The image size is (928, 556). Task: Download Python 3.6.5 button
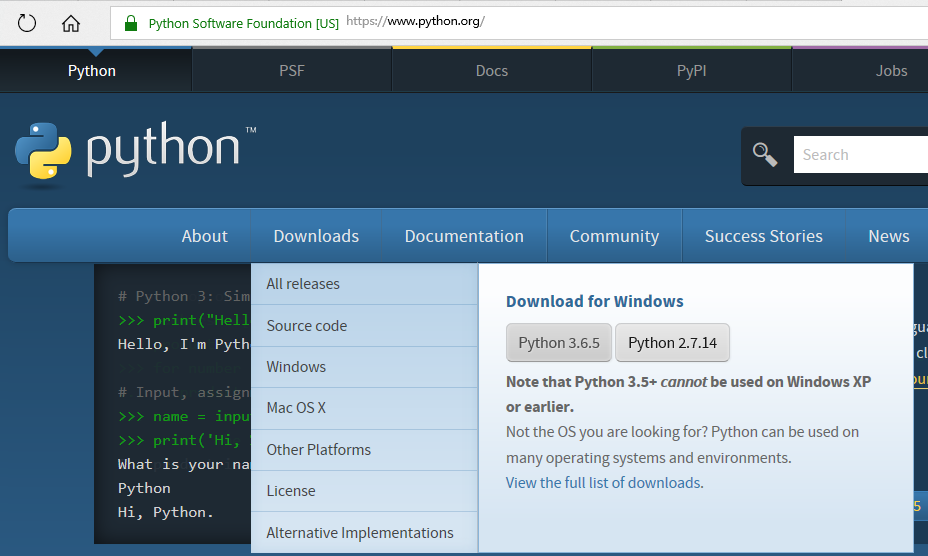(x=559, y=342)
